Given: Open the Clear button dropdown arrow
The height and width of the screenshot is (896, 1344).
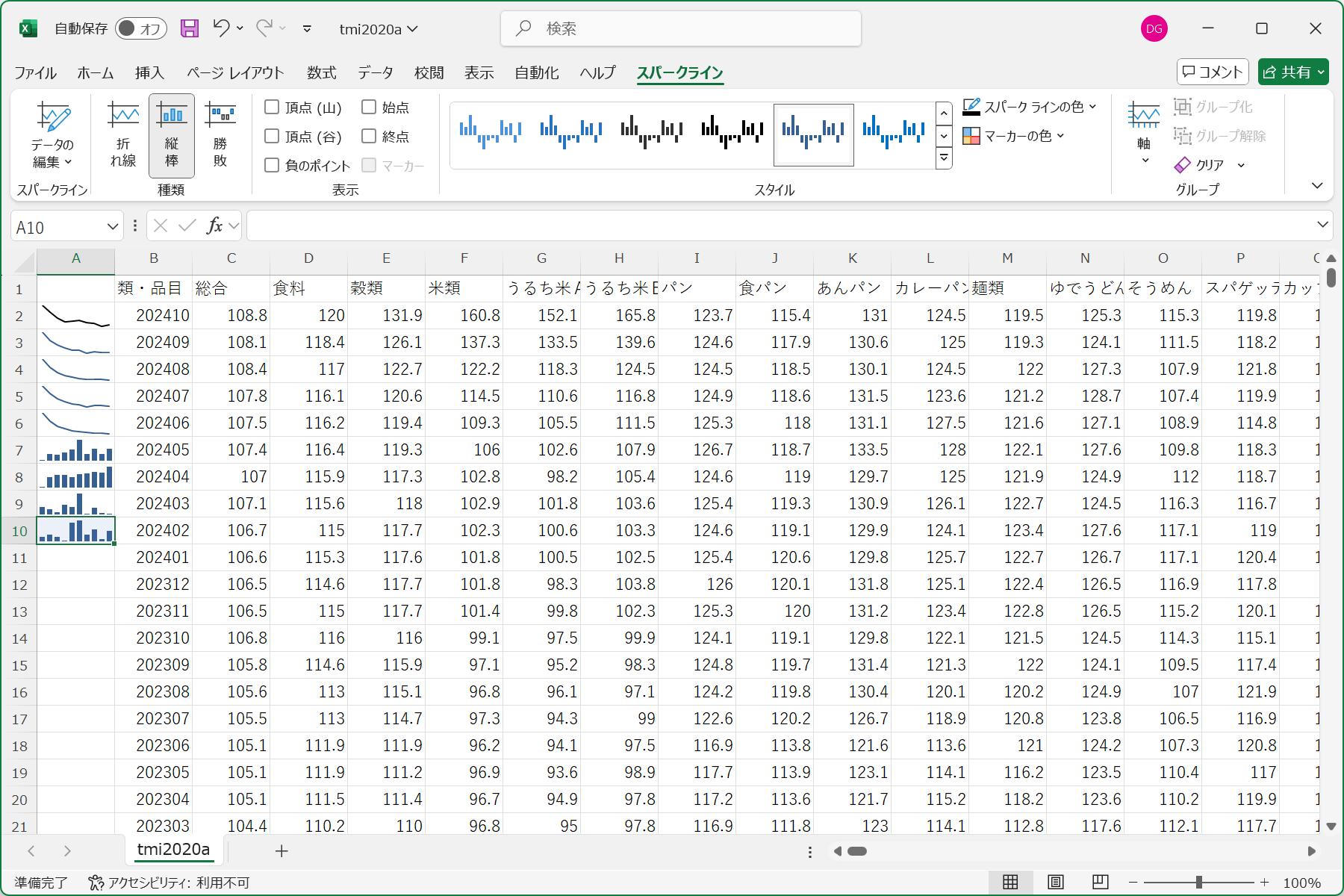Looking at the screenshot, I should click(1241, 165).
